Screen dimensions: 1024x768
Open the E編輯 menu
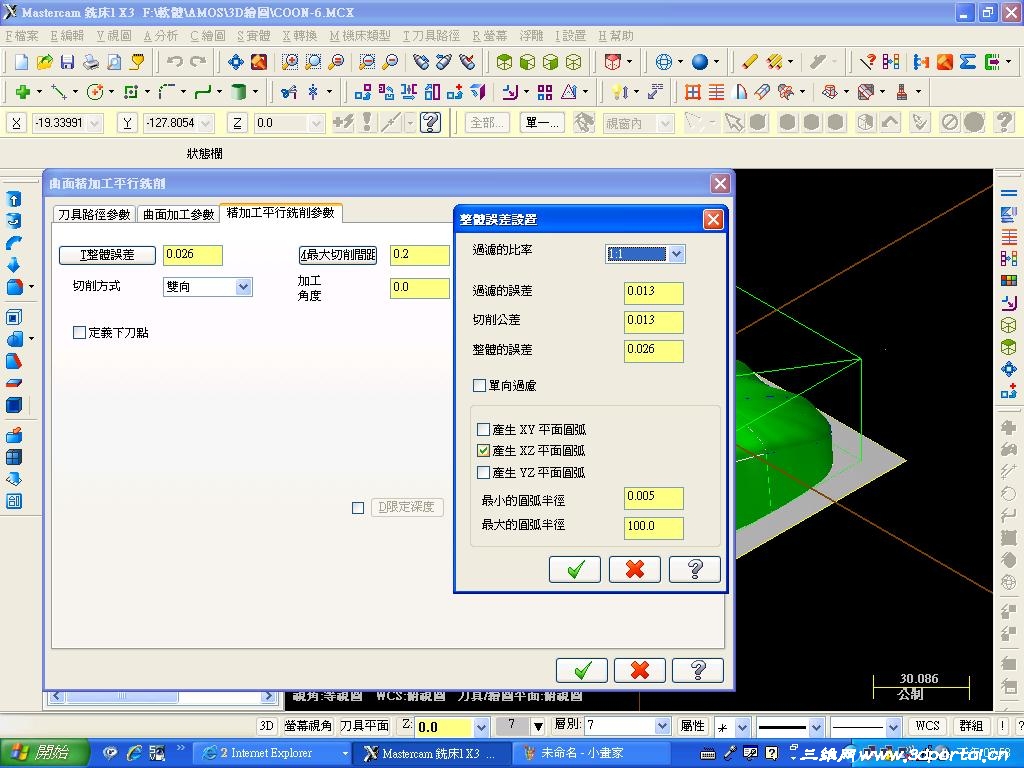(67, 36)
